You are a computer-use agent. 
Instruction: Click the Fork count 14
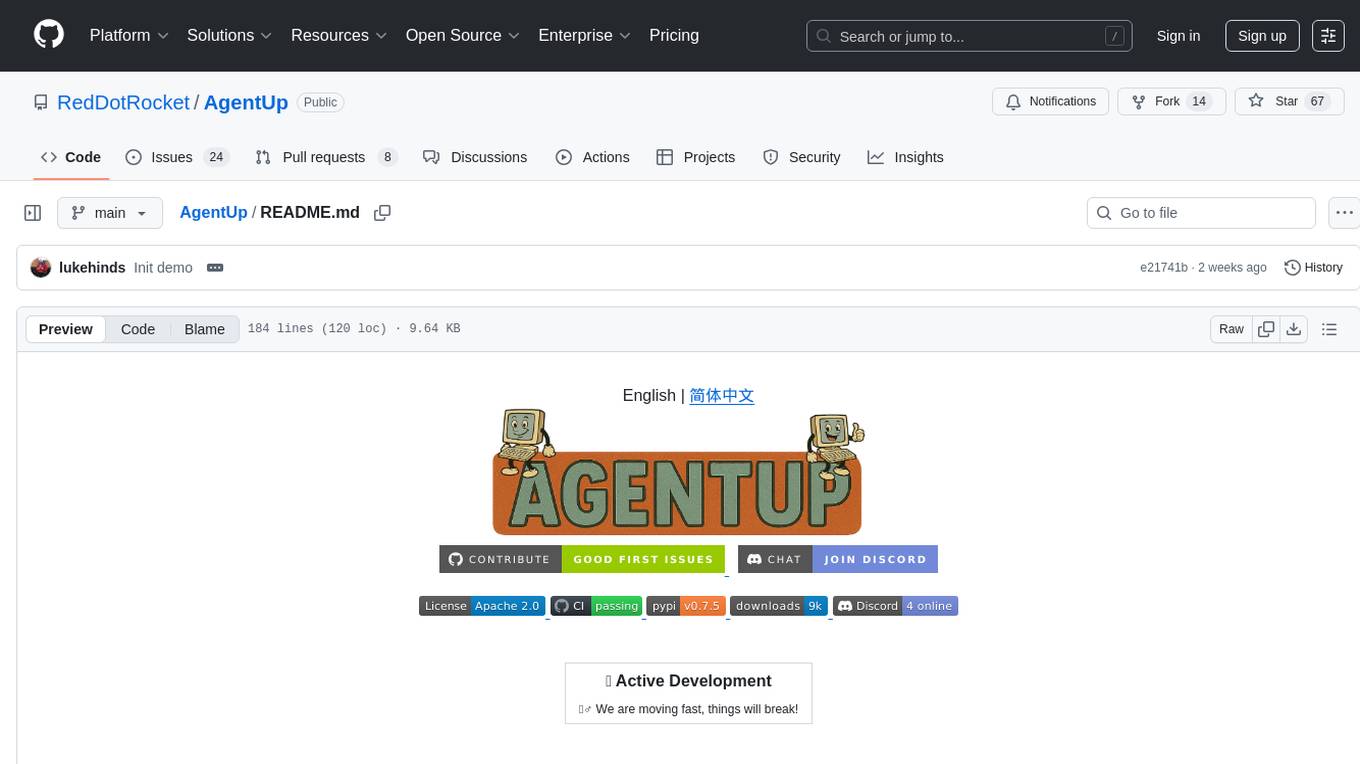click(x=1199, y=101)
